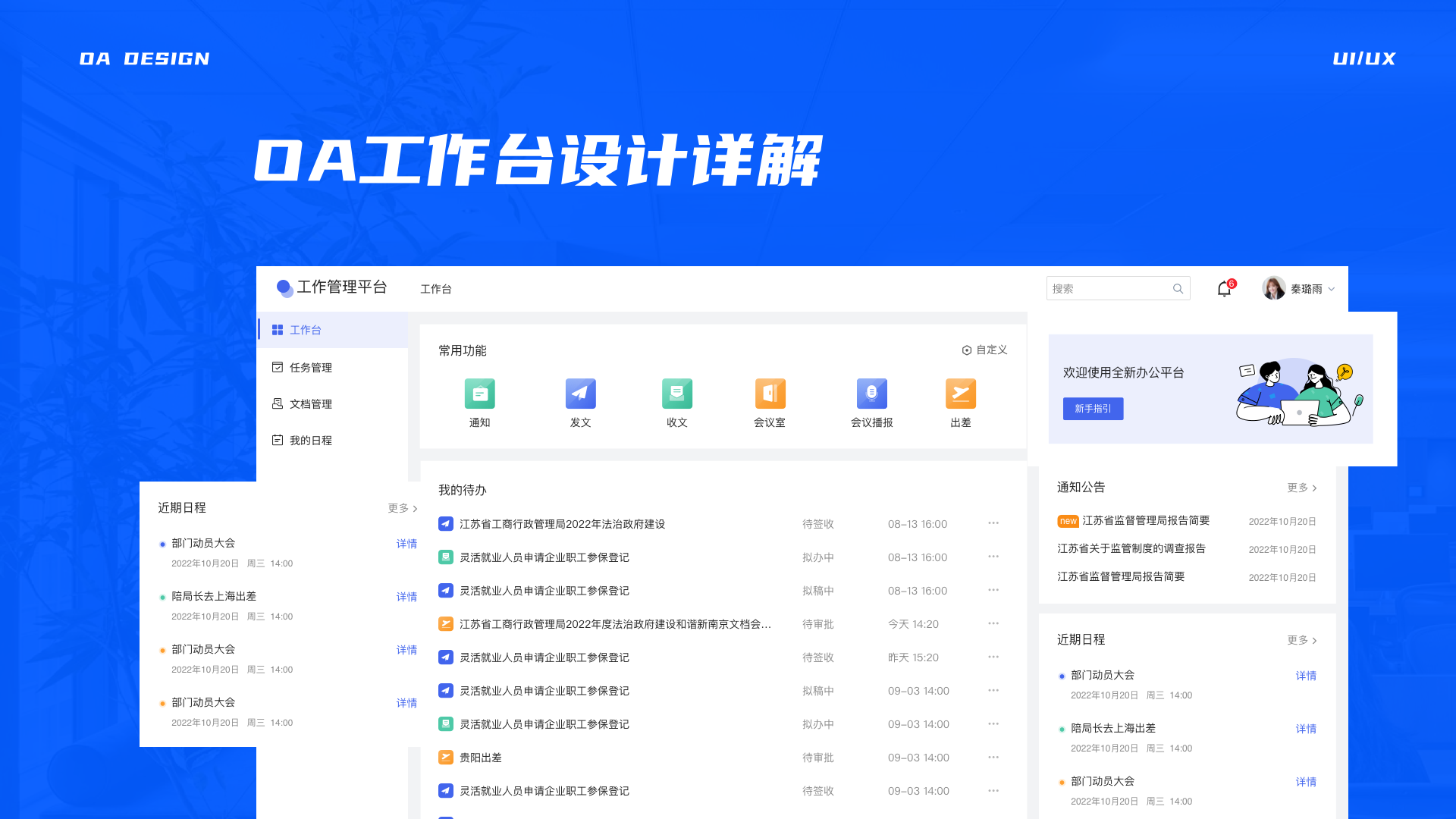The width and height of the screenshot is (1456, 819).
Task: Open options menu for 贵阳出差 row
Action: pos(993,757)
